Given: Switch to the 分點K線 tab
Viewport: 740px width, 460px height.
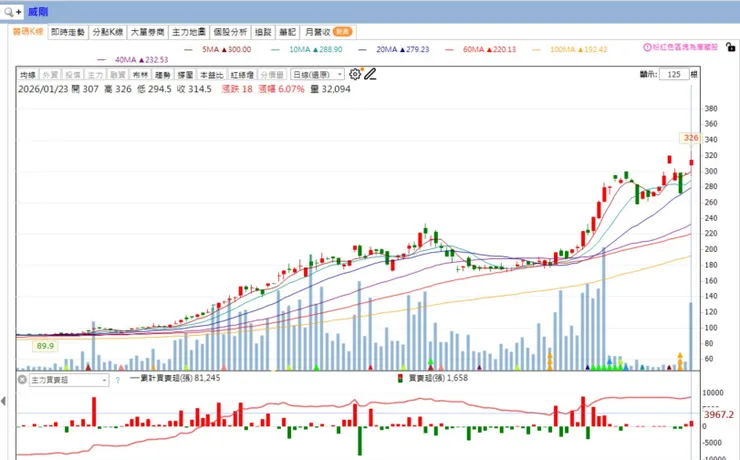Looking at the screenshot, I should pos(108,32).
